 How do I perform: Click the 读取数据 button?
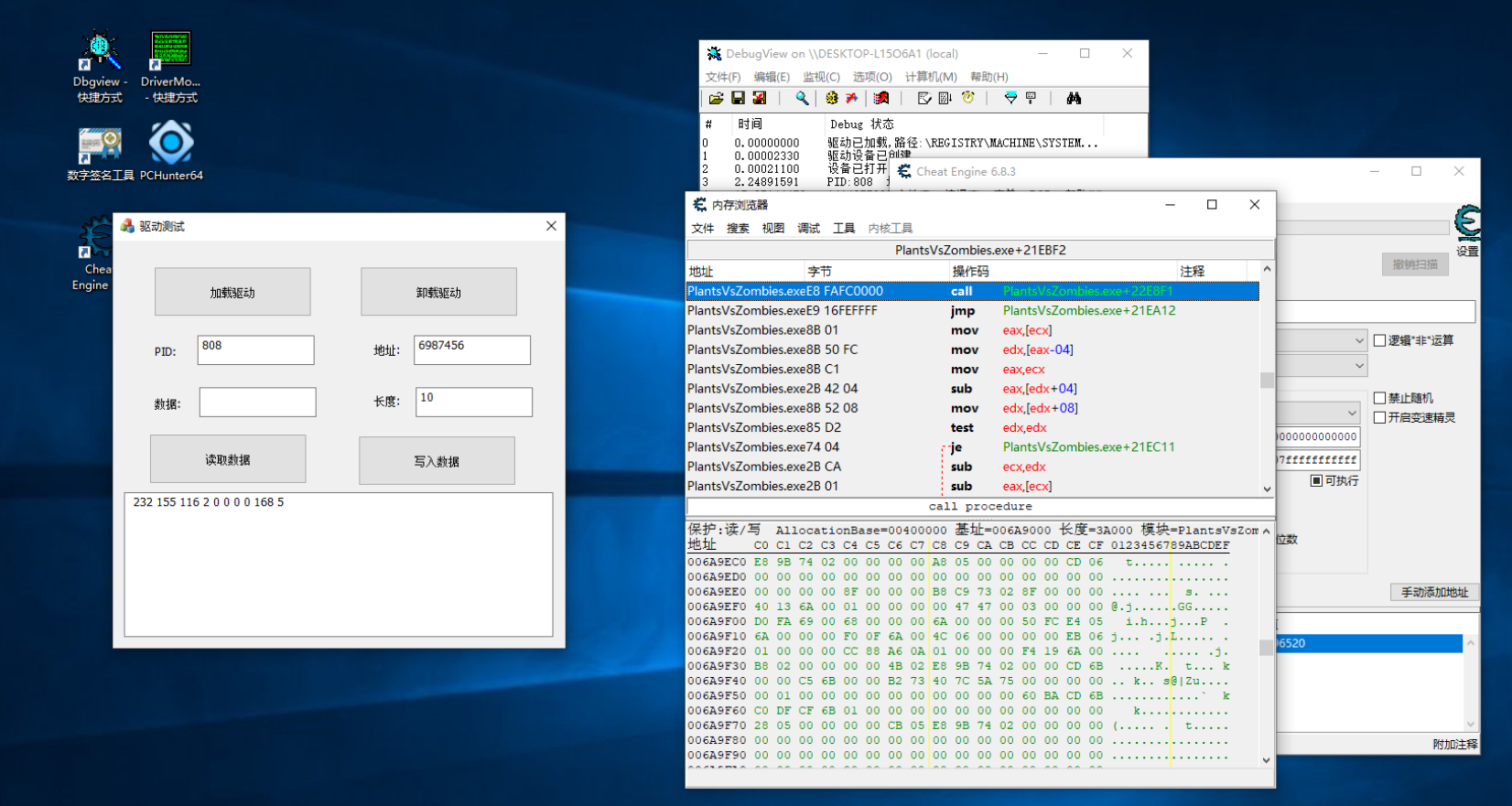(228, 459)
